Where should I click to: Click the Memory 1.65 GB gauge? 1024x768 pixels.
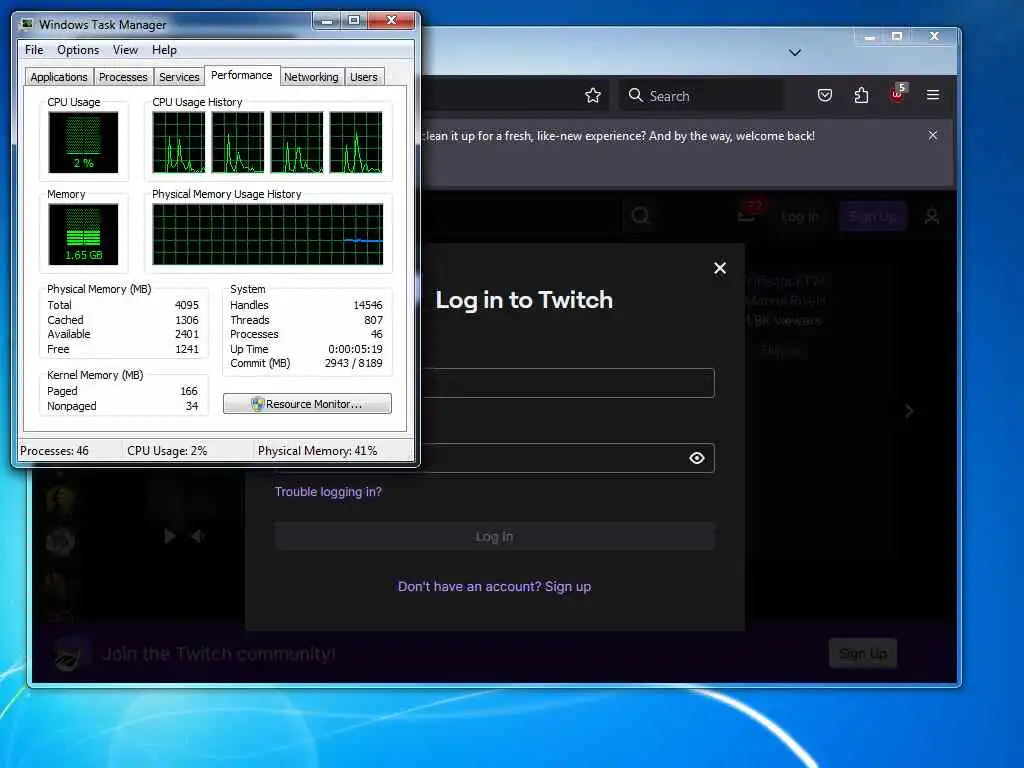click(x=83, y=234)
